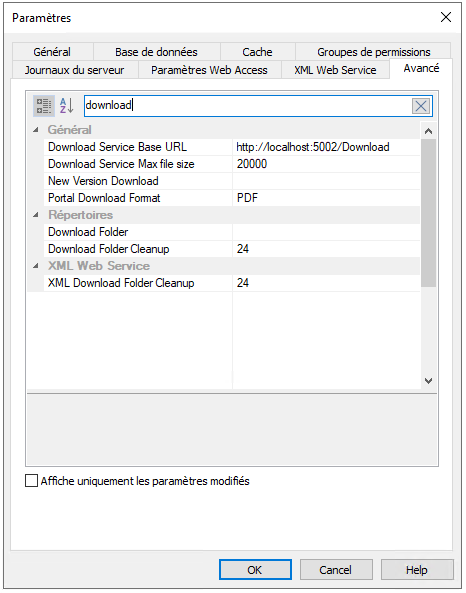
Task: Clear the download search filter
Action: (421, 106)
